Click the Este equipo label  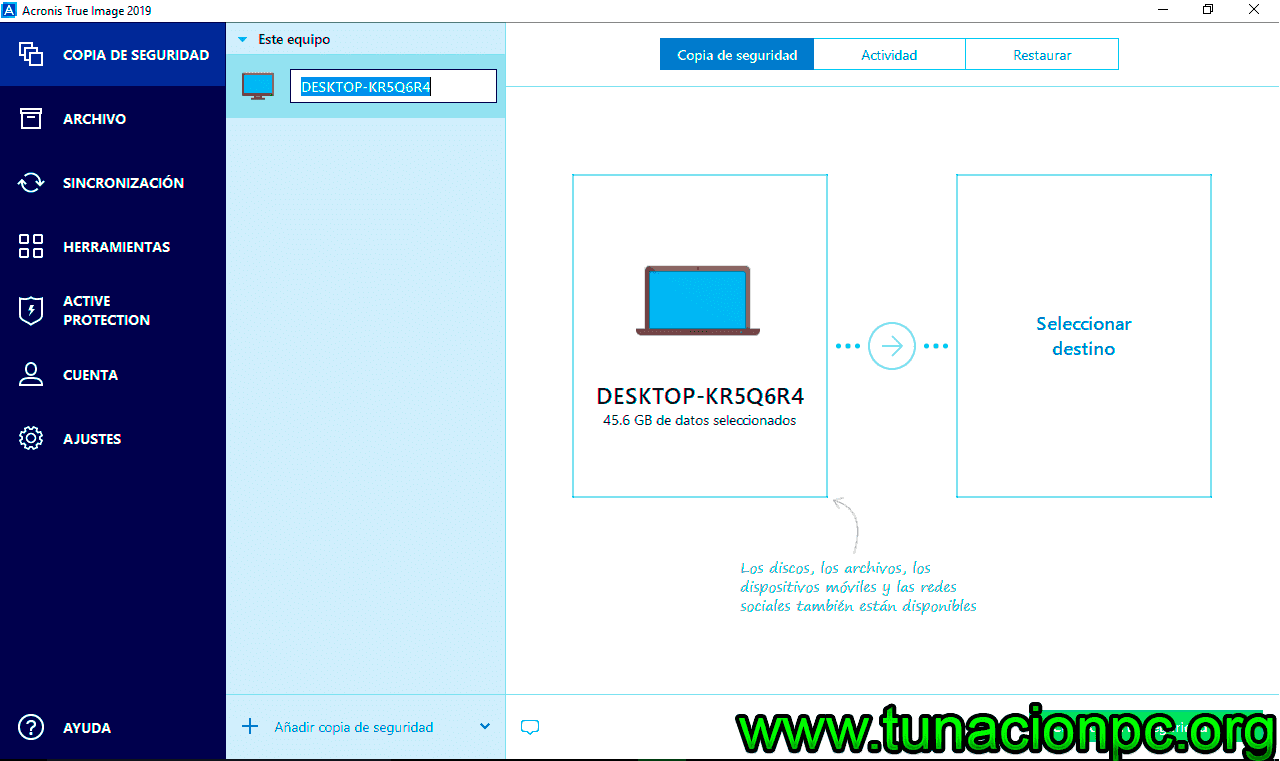point(294,40)
